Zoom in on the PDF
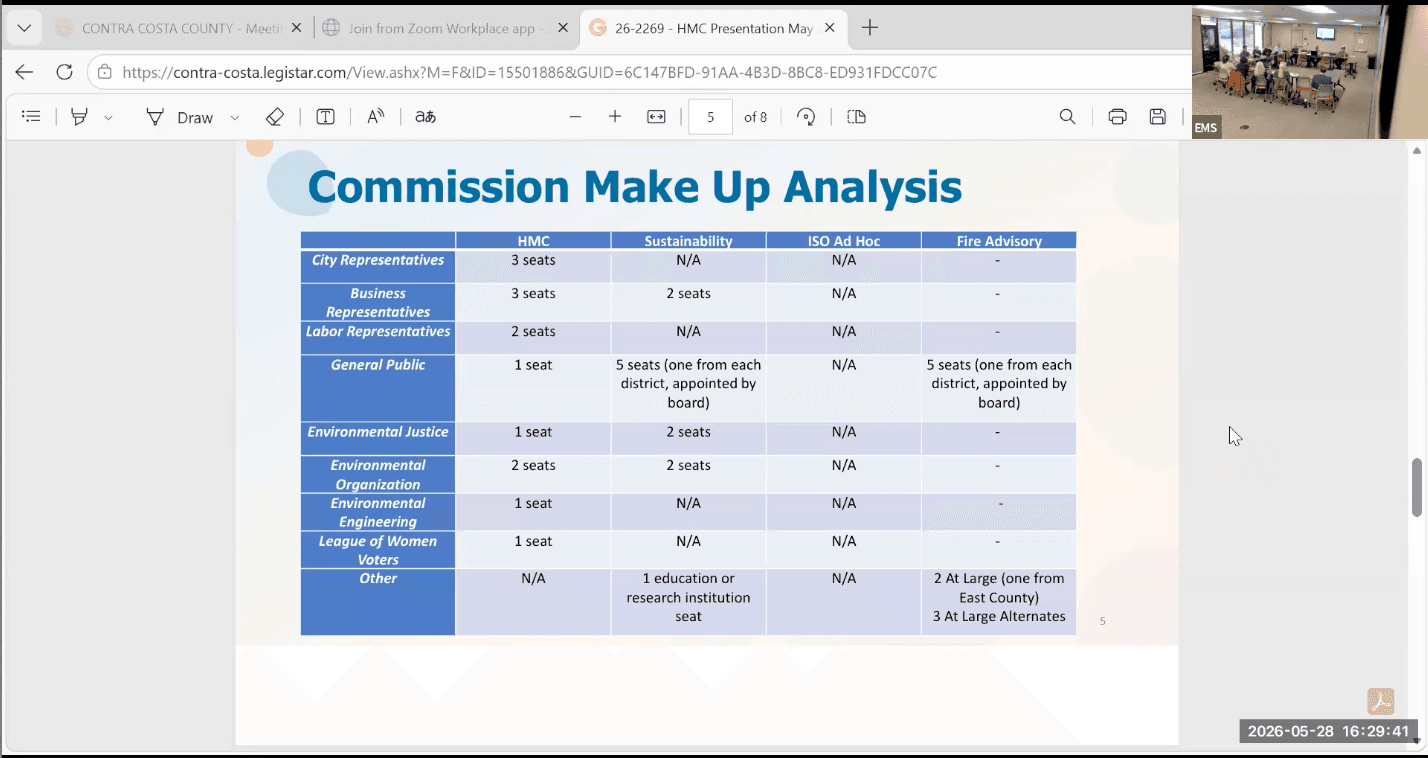The image size is (1428, 758). coord(615,117)
